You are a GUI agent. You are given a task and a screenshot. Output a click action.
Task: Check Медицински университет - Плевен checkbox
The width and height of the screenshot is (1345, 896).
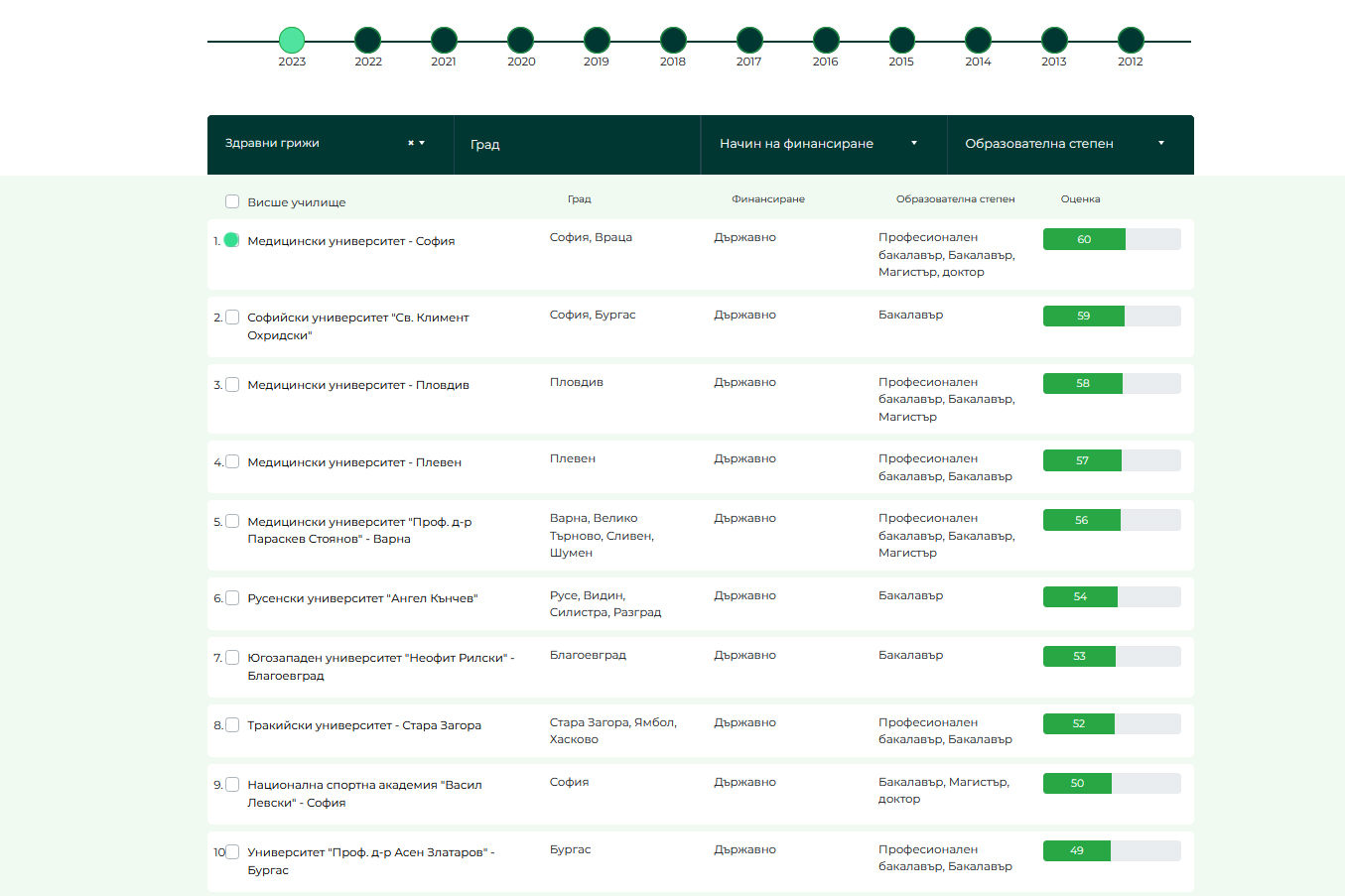click(232, 461)
